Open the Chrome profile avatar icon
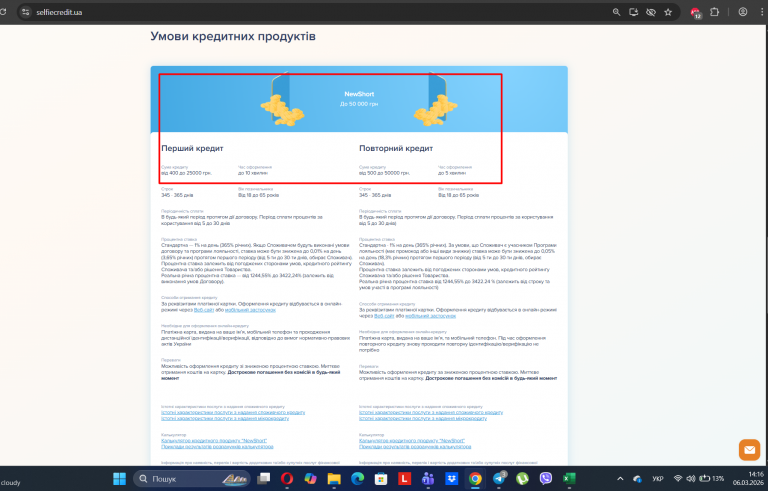Image resolution: width=768 pixels, height=491 pixels. pos(743,12)
